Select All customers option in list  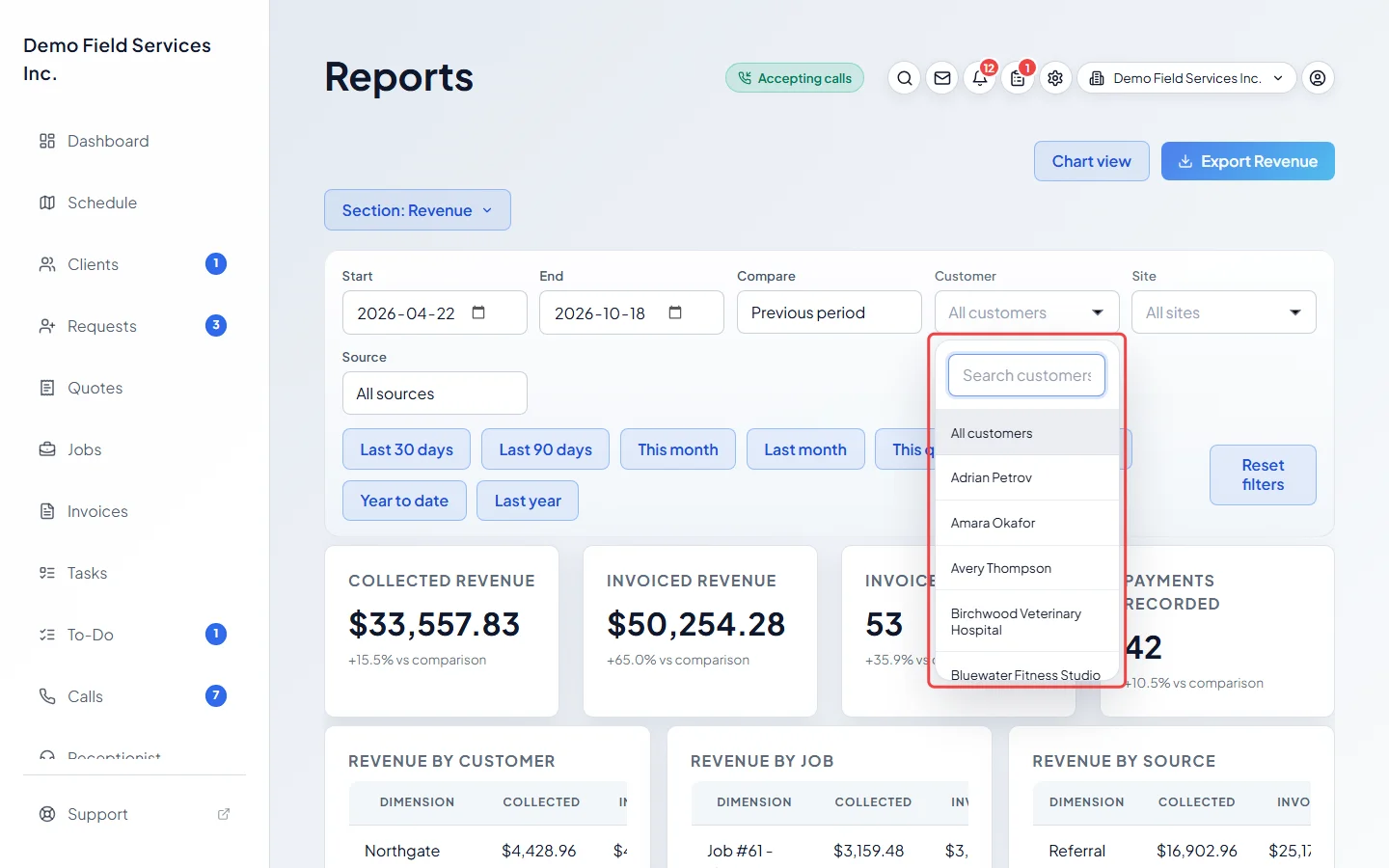point(1027,433)
